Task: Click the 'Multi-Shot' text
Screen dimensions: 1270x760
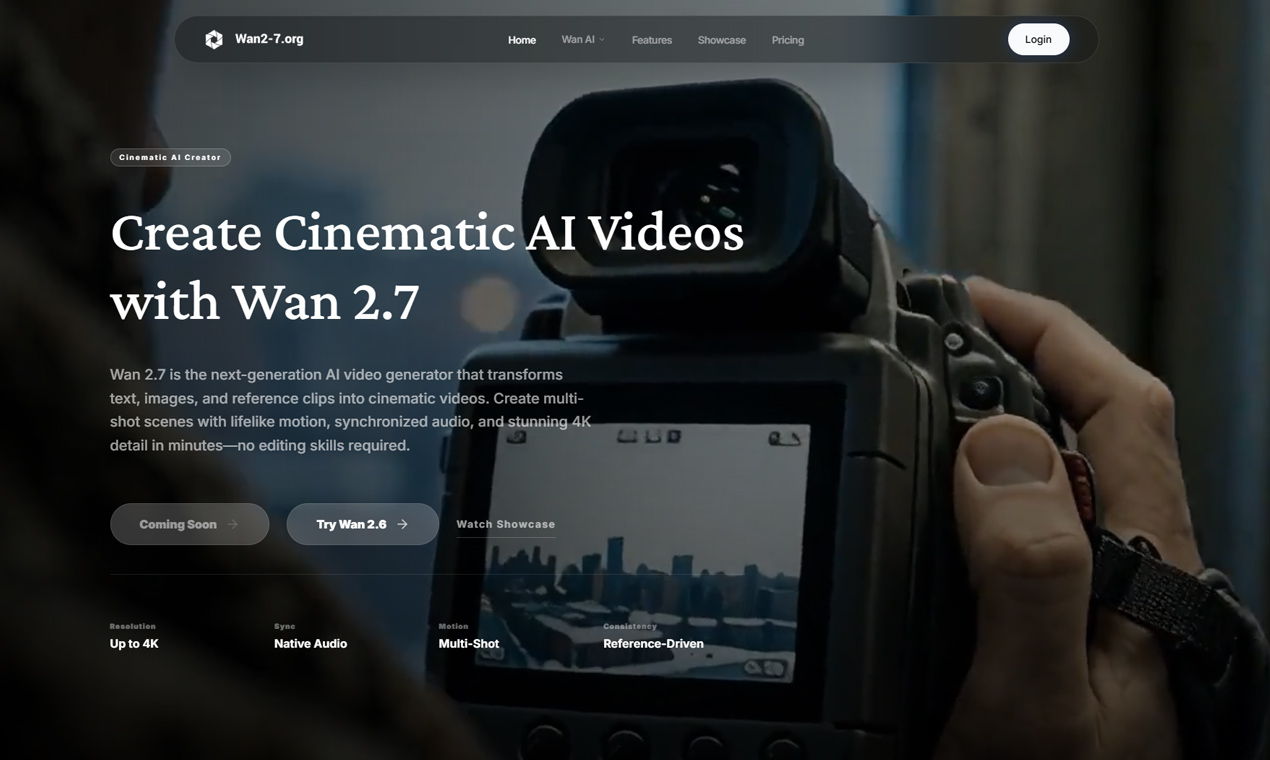Action: click(469, 644)
